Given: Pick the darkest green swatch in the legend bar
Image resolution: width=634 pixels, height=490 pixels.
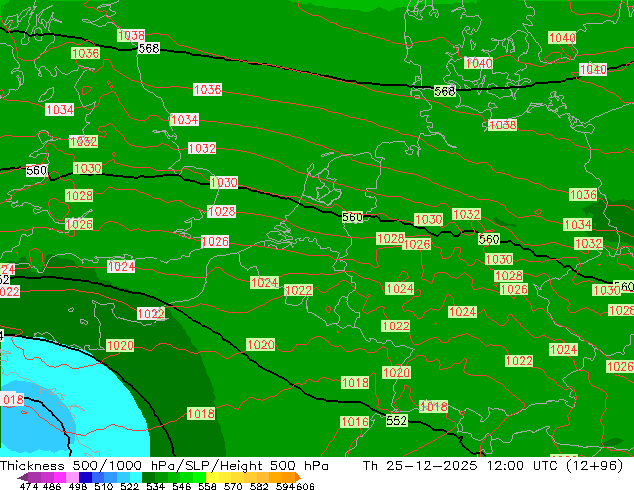Looking at the screenshot, I should [148, 477].
